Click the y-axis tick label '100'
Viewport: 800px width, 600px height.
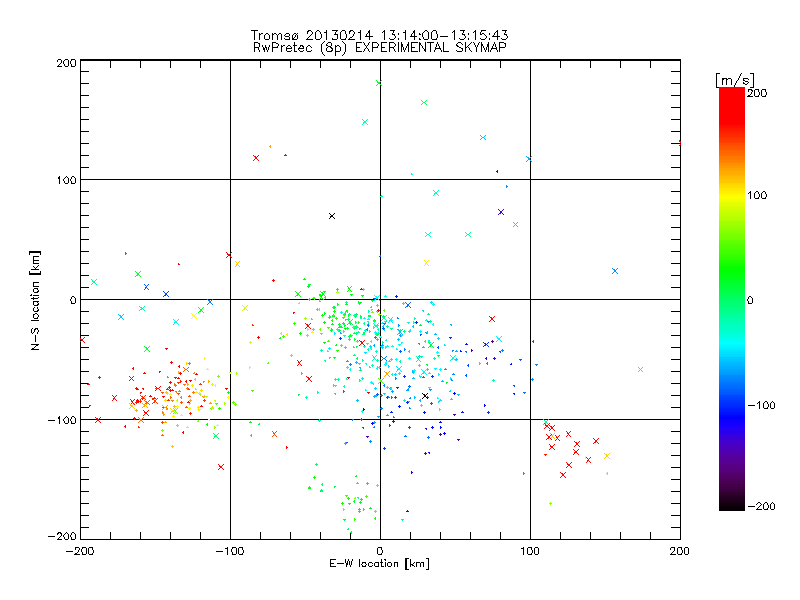click(x=66, y=180)
